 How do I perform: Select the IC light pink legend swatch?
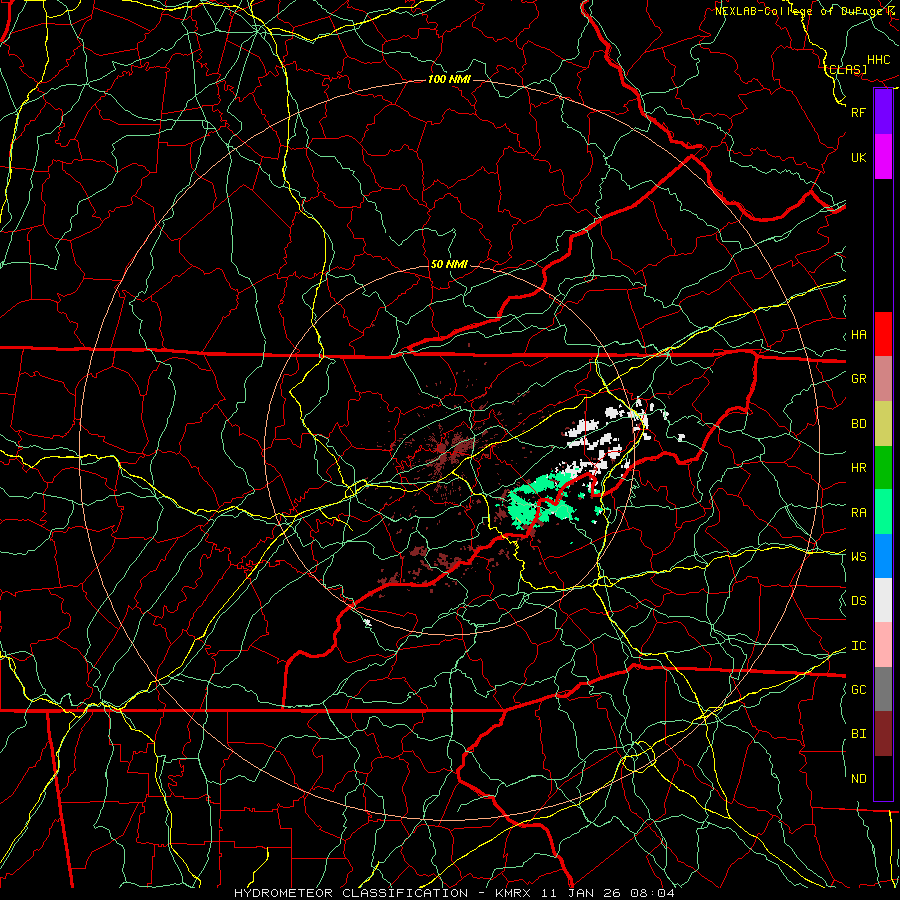coord(883,645)
